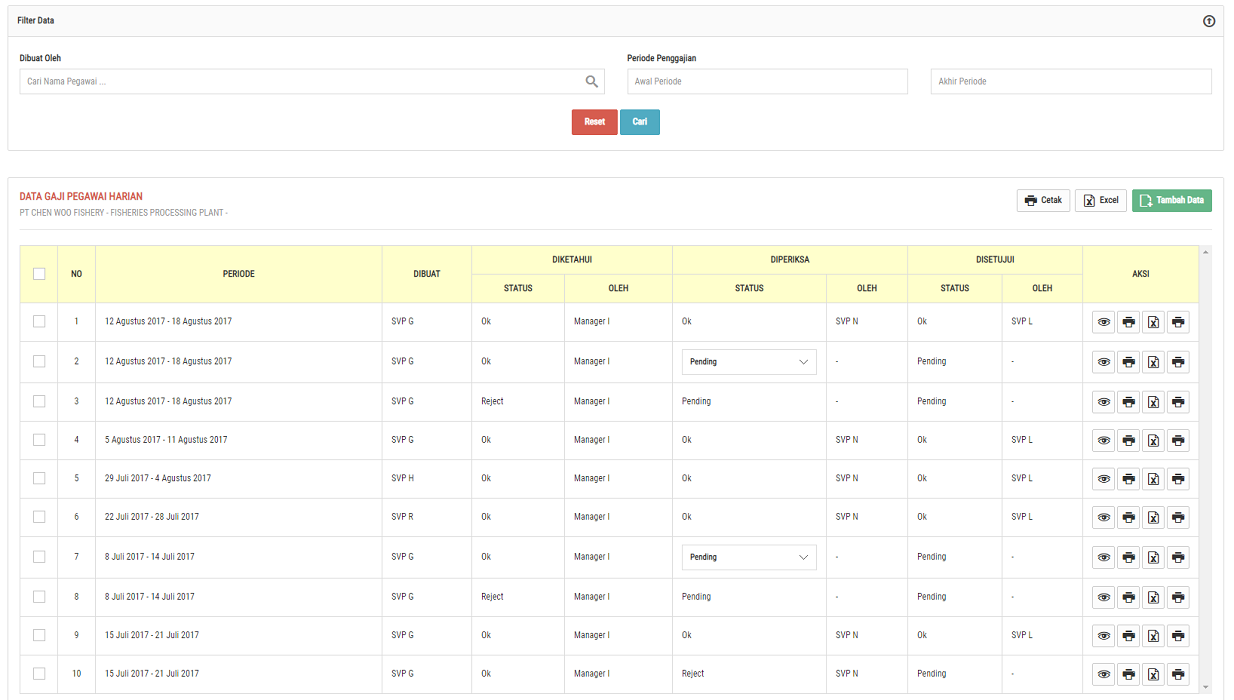Viewport: 1234px width, 700px height.
Task: Click the table's vertical scrollbar down arrow
Action: (x=1205, y=687)
